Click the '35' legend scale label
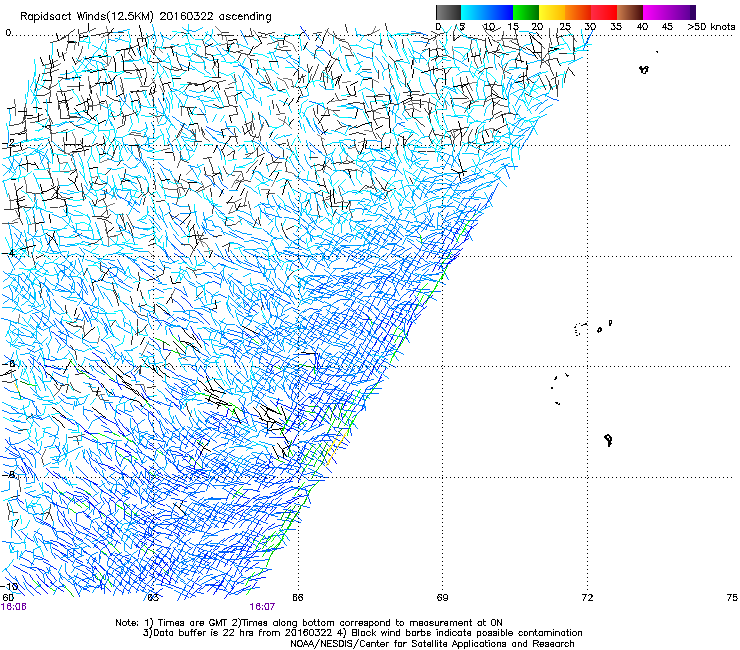Image resolution: width=740 pixels, height=650 pixels. 616,26
